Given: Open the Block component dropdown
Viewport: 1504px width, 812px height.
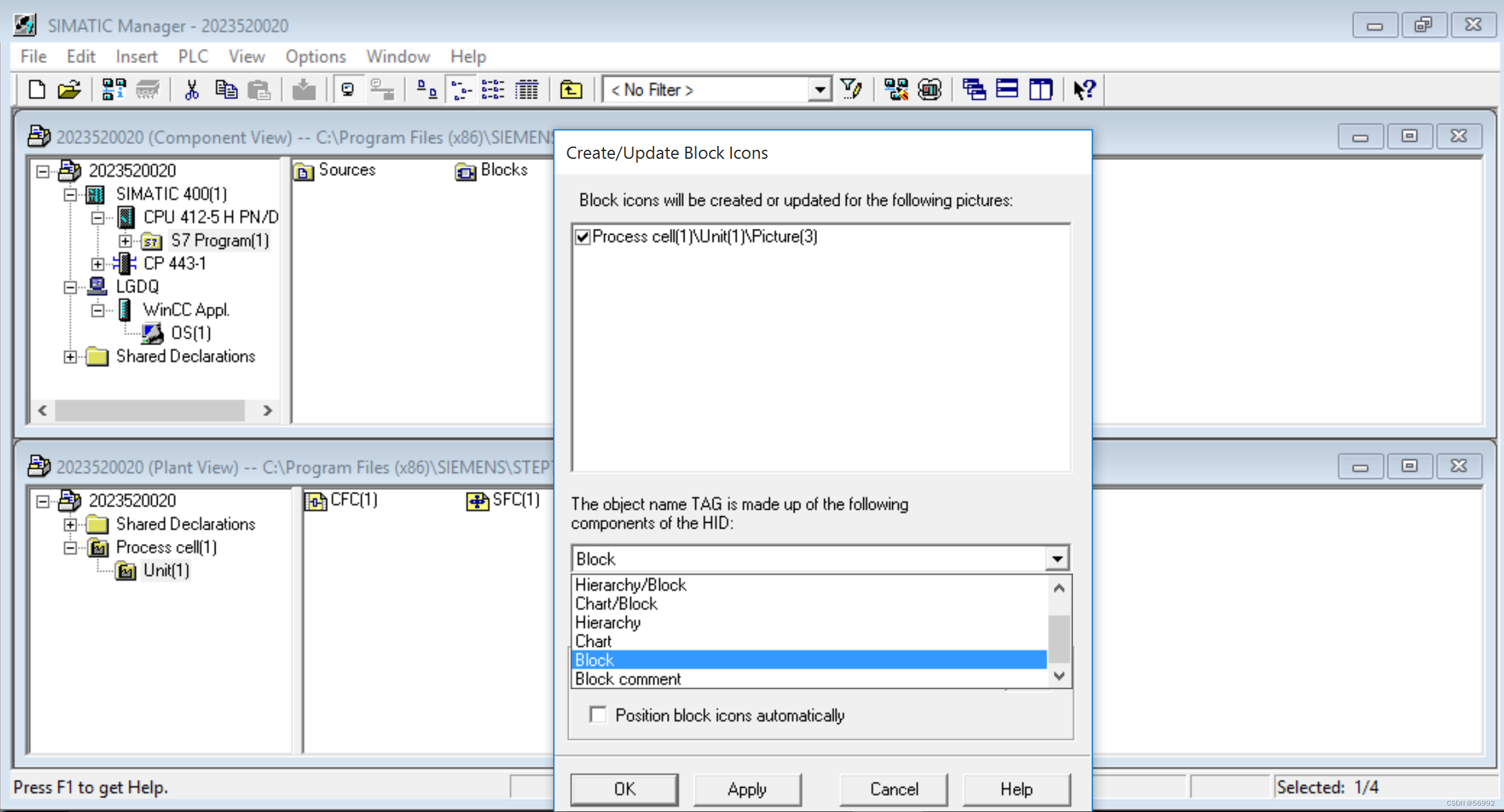Looking at the screenshot, I should point(1056,558).
